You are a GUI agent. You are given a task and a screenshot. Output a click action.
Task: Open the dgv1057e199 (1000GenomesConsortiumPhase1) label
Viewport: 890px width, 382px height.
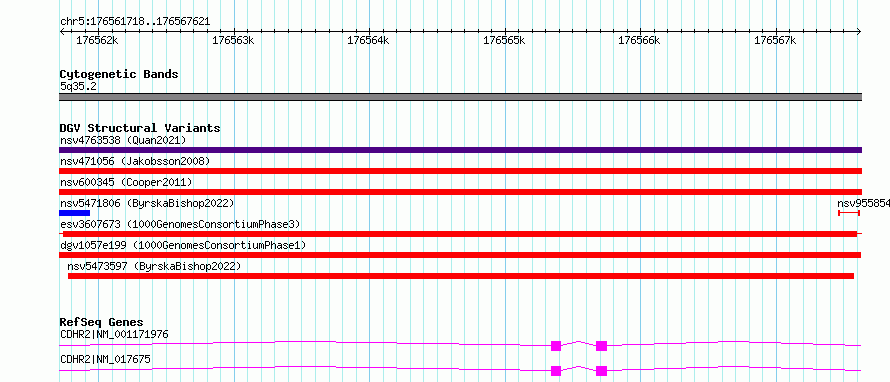pos(183,245)
